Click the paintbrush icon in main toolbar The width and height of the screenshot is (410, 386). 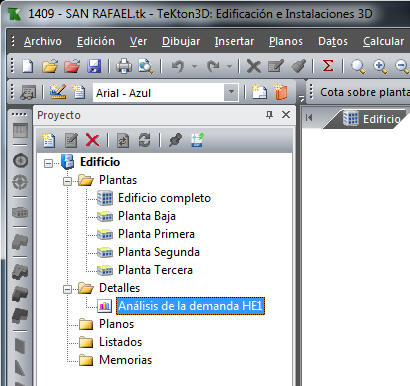coord(298,66)
